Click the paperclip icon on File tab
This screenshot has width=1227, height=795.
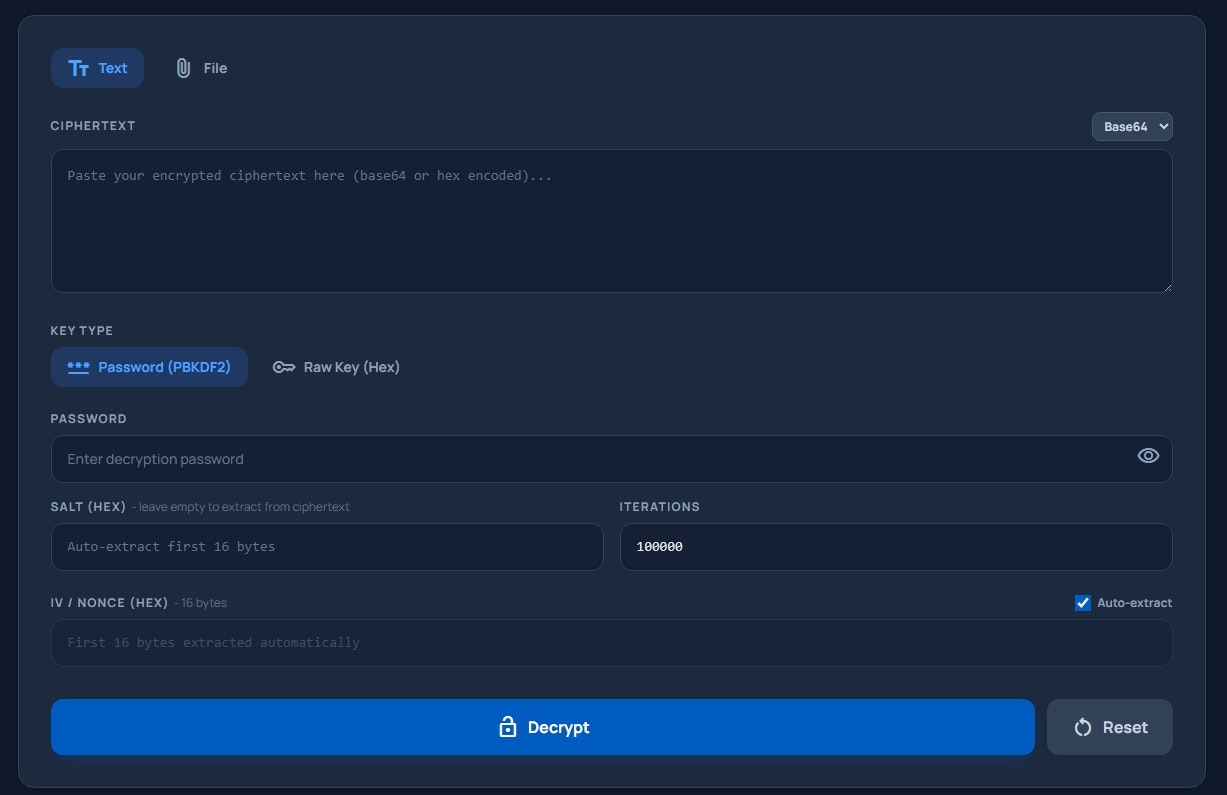point(183,68)
